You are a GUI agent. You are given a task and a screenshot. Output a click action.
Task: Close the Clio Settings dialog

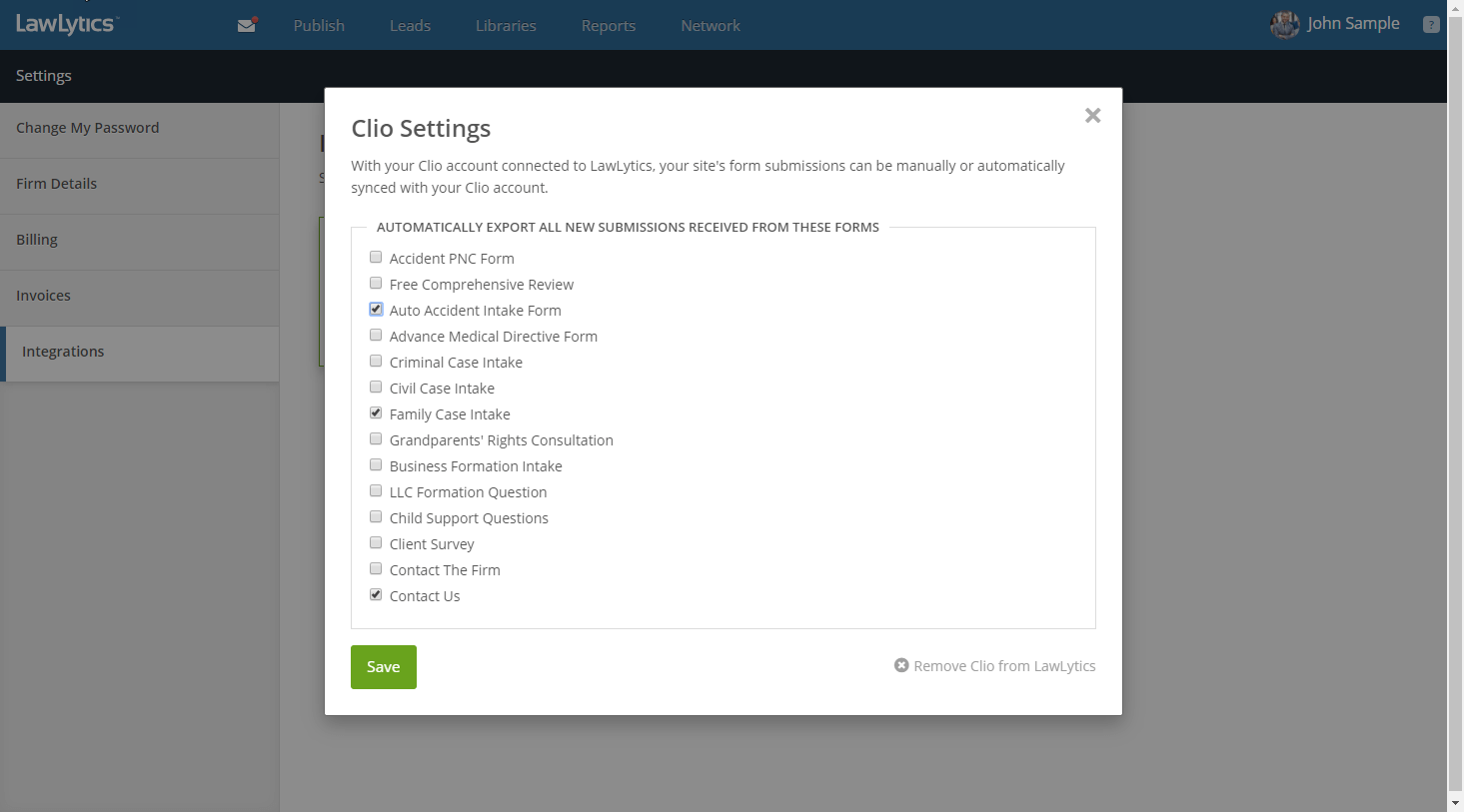1092,116
